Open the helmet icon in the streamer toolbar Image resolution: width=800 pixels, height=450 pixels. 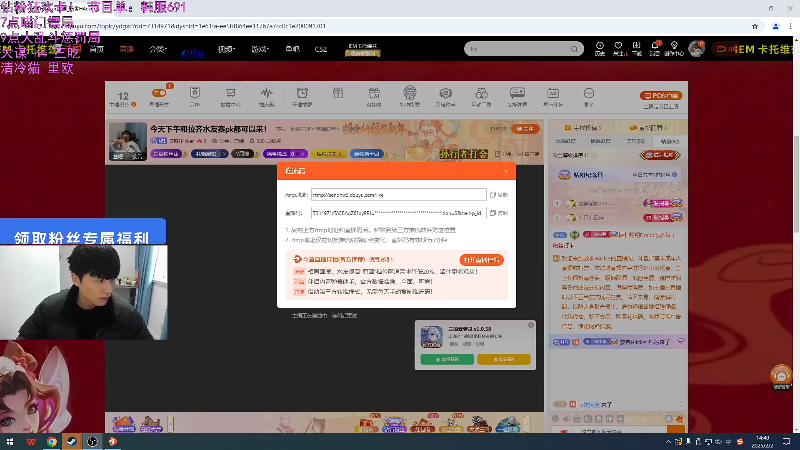[x=410, y=93]
